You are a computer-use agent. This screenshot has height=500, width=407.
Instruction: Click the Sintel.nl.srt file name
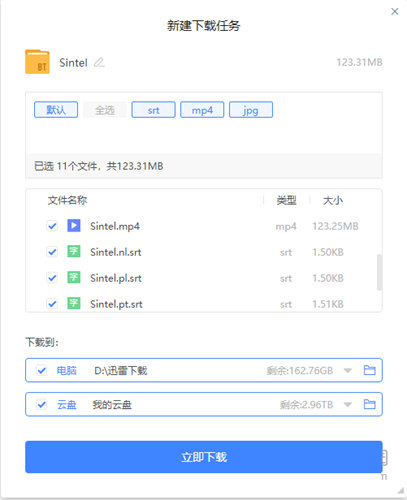[x=116, y=252]
